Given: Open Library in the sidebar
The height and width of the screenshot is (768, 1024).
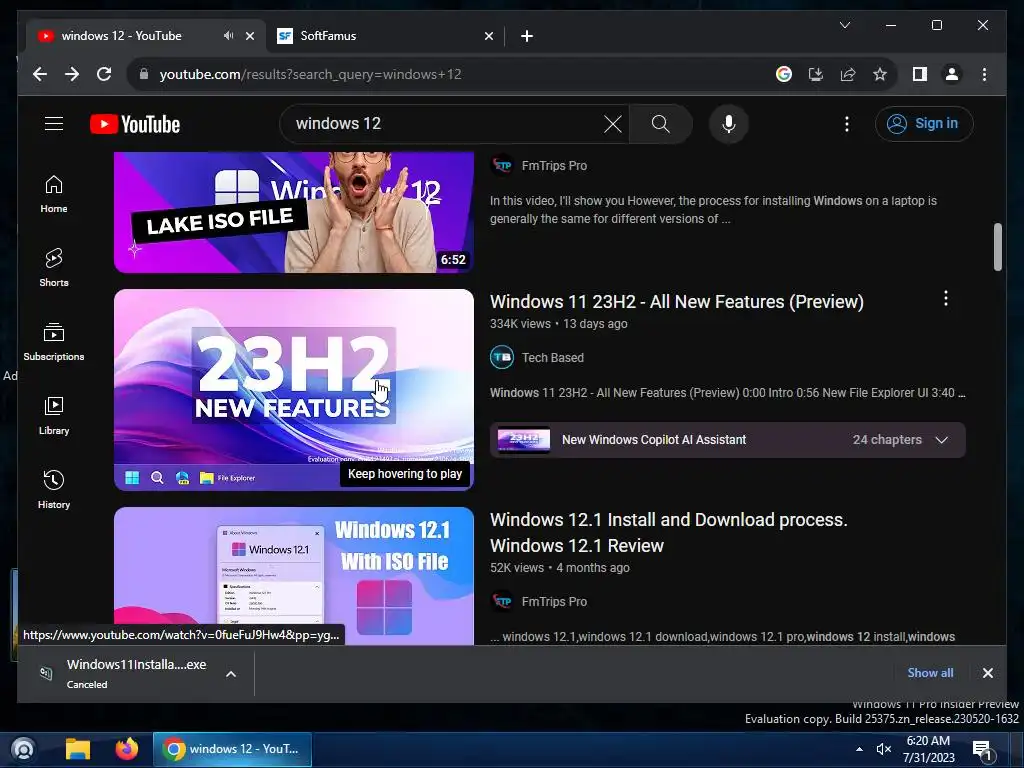Looking at the screenshot, I should point(54,415).
